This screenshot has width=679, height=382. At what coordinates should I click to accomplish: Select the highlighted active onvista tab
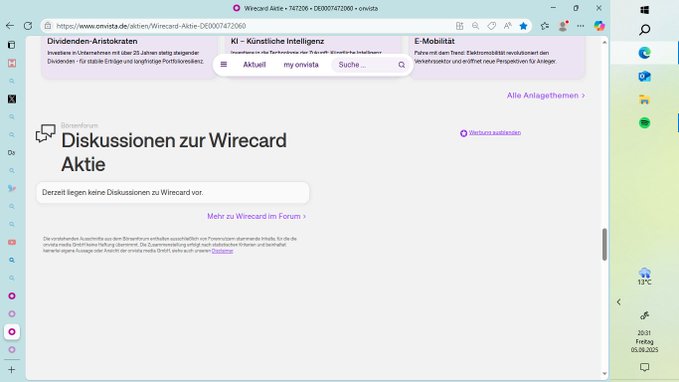coord(12,332)
